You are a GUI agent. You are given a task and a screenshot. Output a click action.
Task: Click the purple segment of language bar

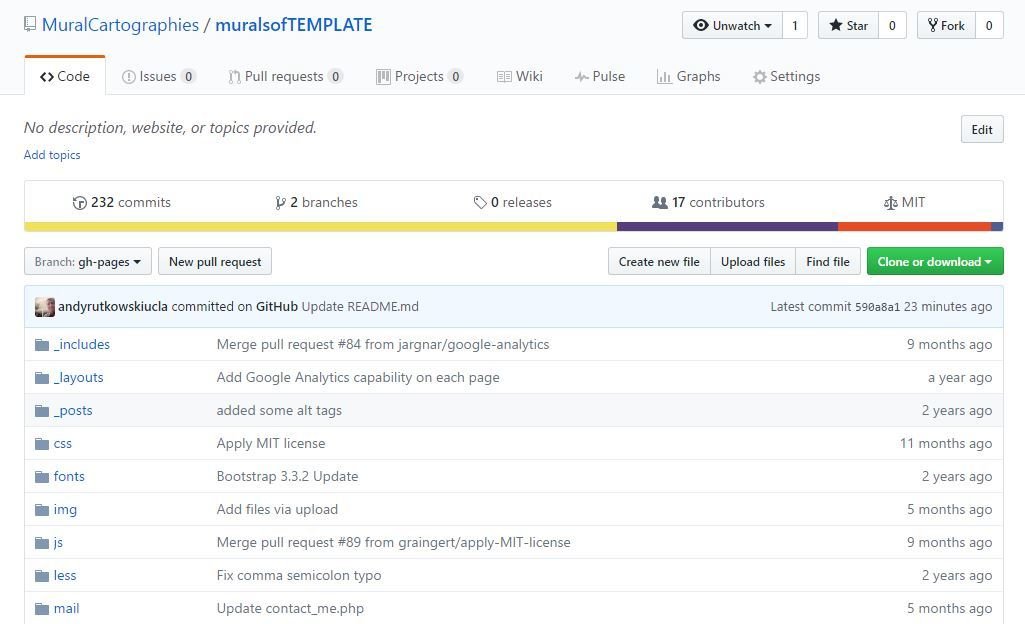728,227
